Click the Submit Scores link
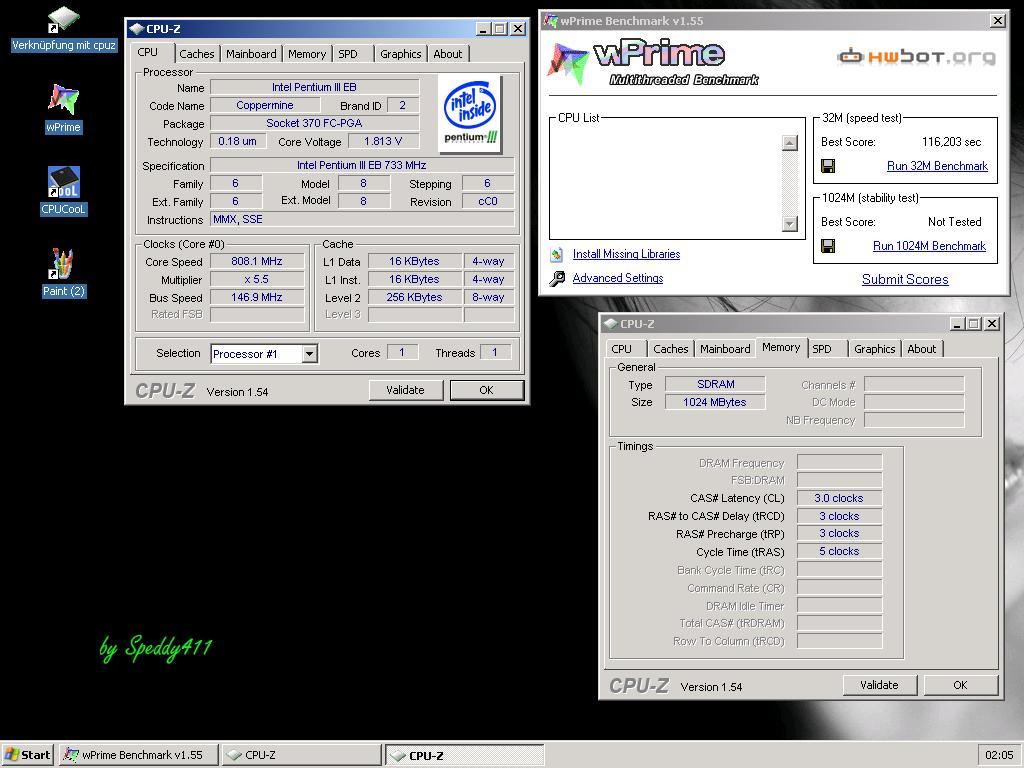Screen dimensions: 1024x768 click(x=905, y=280)
